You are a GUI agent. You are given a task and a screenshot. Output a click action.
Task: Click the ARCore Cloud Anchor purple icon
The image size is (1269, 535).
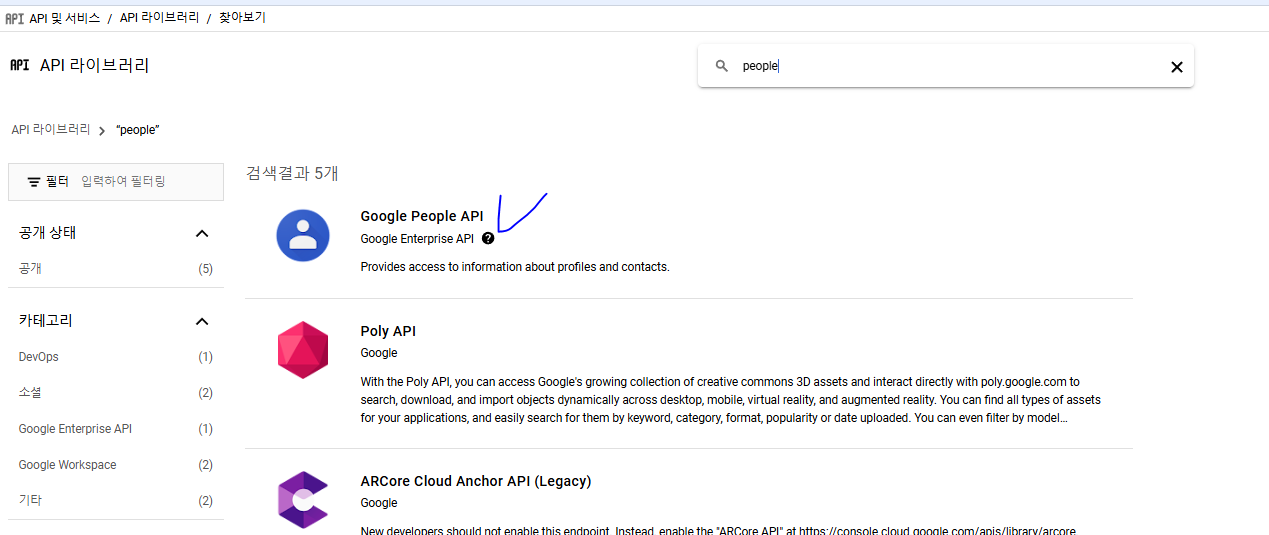pyautogui.click(x=303, y=500)
